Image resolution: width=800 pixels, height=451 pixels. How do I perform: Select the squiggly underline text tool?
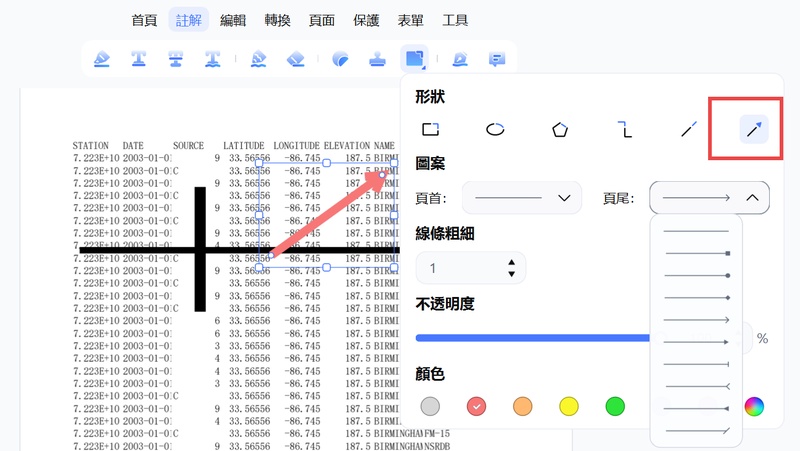(213, 59)
